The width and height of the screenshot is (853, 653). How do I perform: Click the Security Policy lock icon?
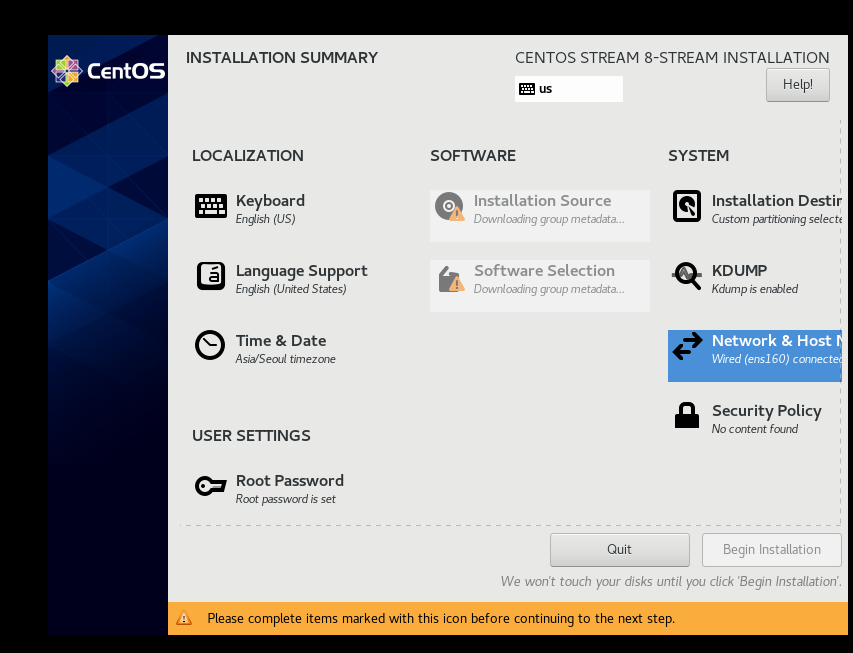coord(687,415)
